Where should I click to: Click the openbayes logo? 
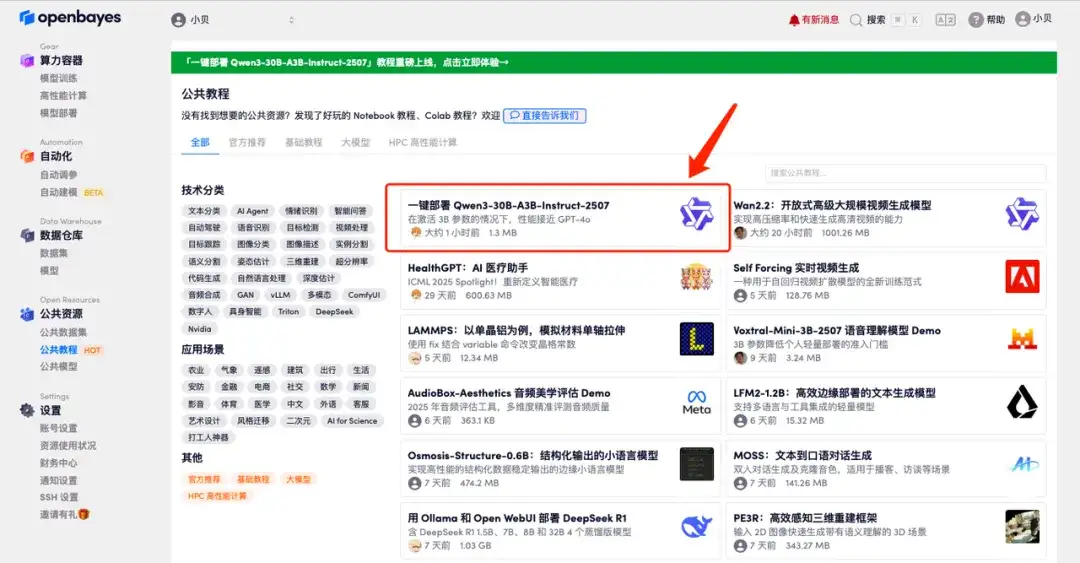coord(70,17)
